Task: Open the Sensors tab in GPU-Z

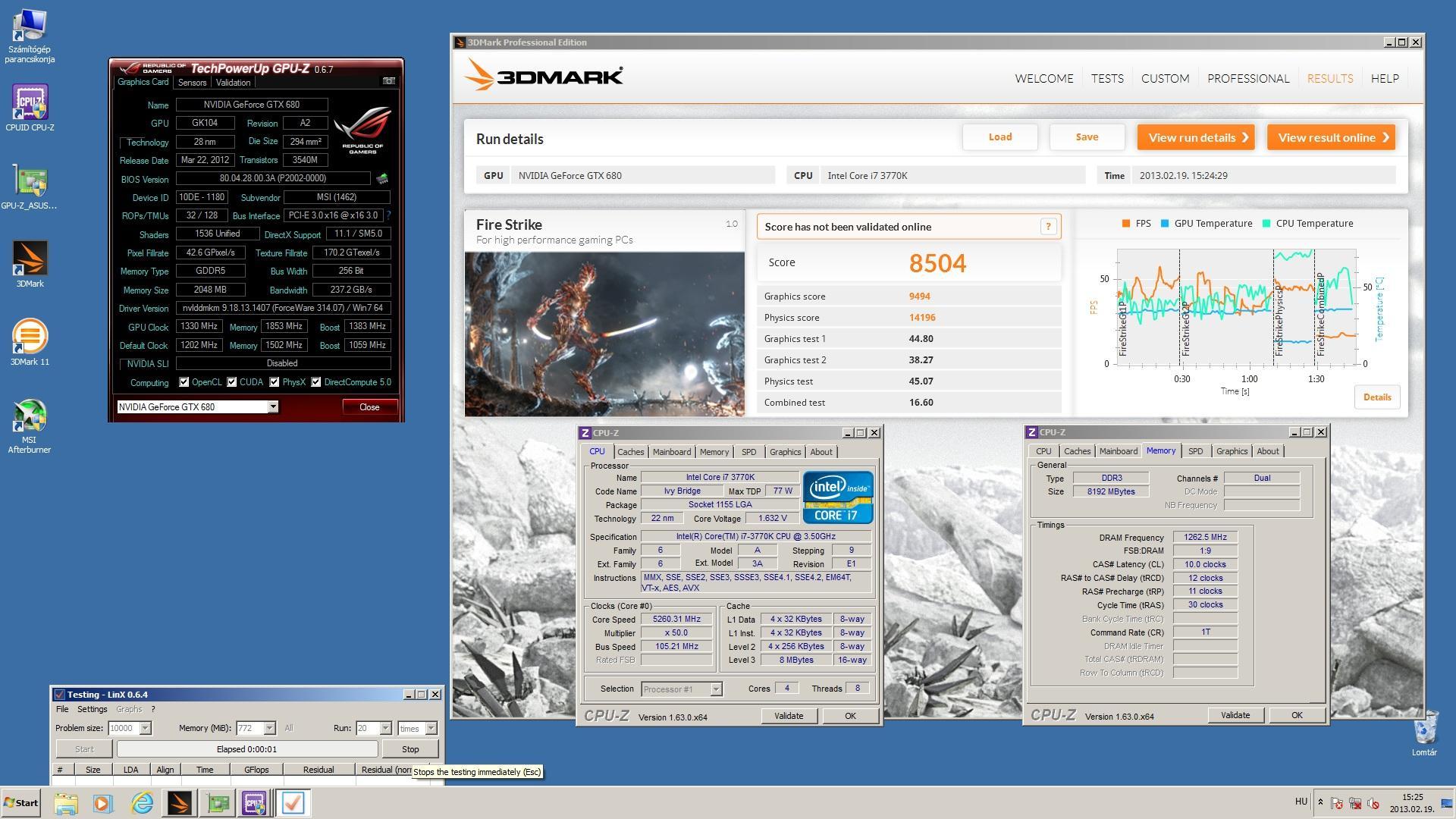Action: [192, 82]
